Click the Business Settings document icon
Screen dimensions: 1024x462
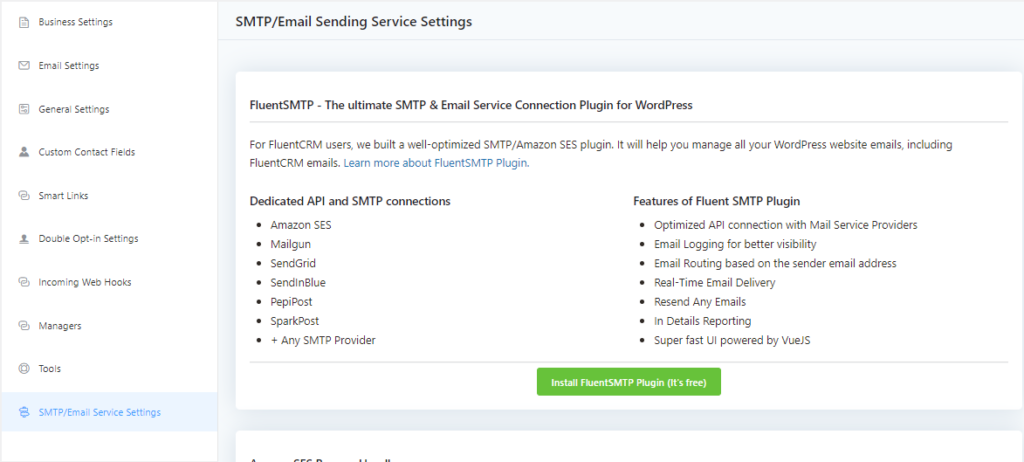coord(24,22)
